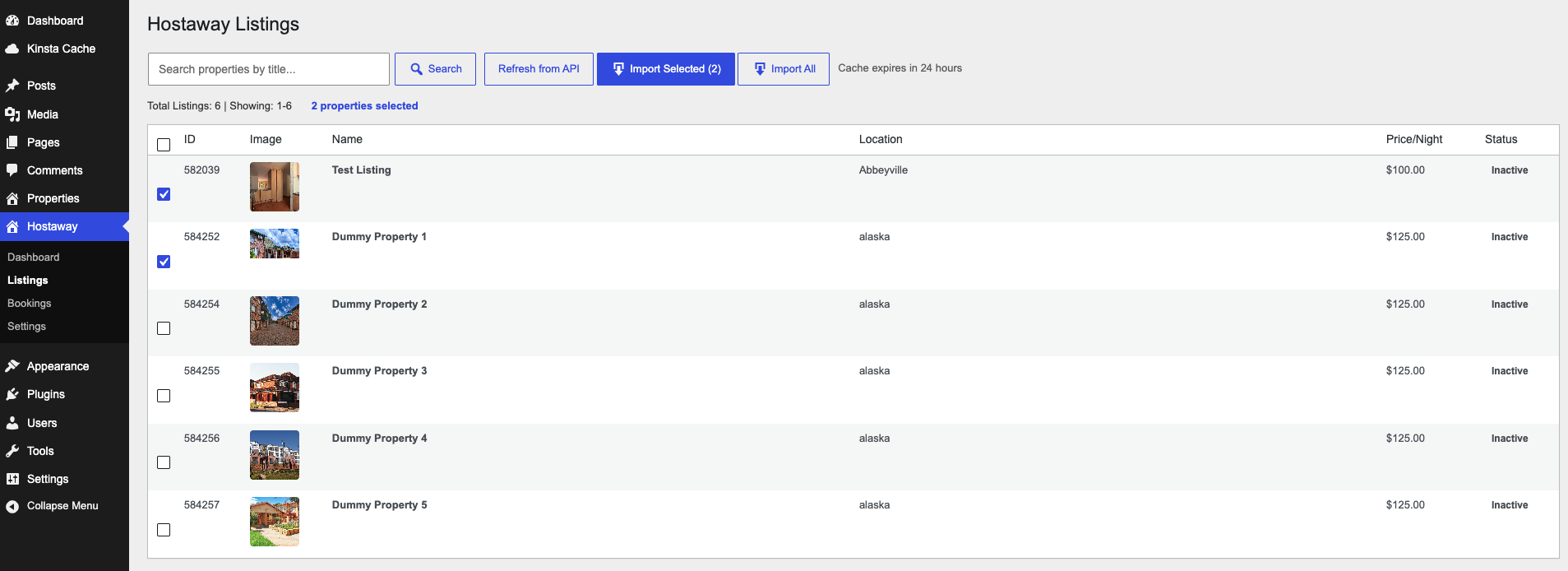Screen dimensions: 1568x571
Task: Click the Dummy Property 1 thumbnail
Action: tap(275, 244)
